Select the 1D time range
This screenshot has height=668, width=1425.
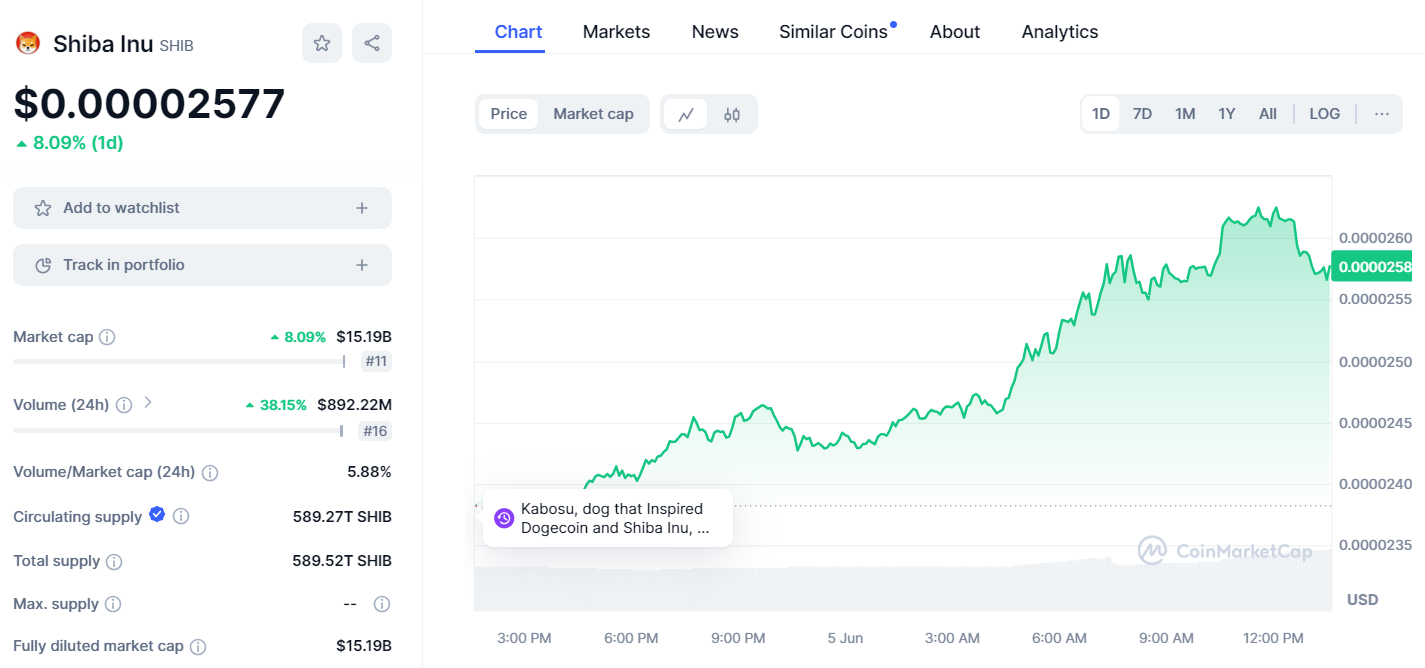[1101, 114]
